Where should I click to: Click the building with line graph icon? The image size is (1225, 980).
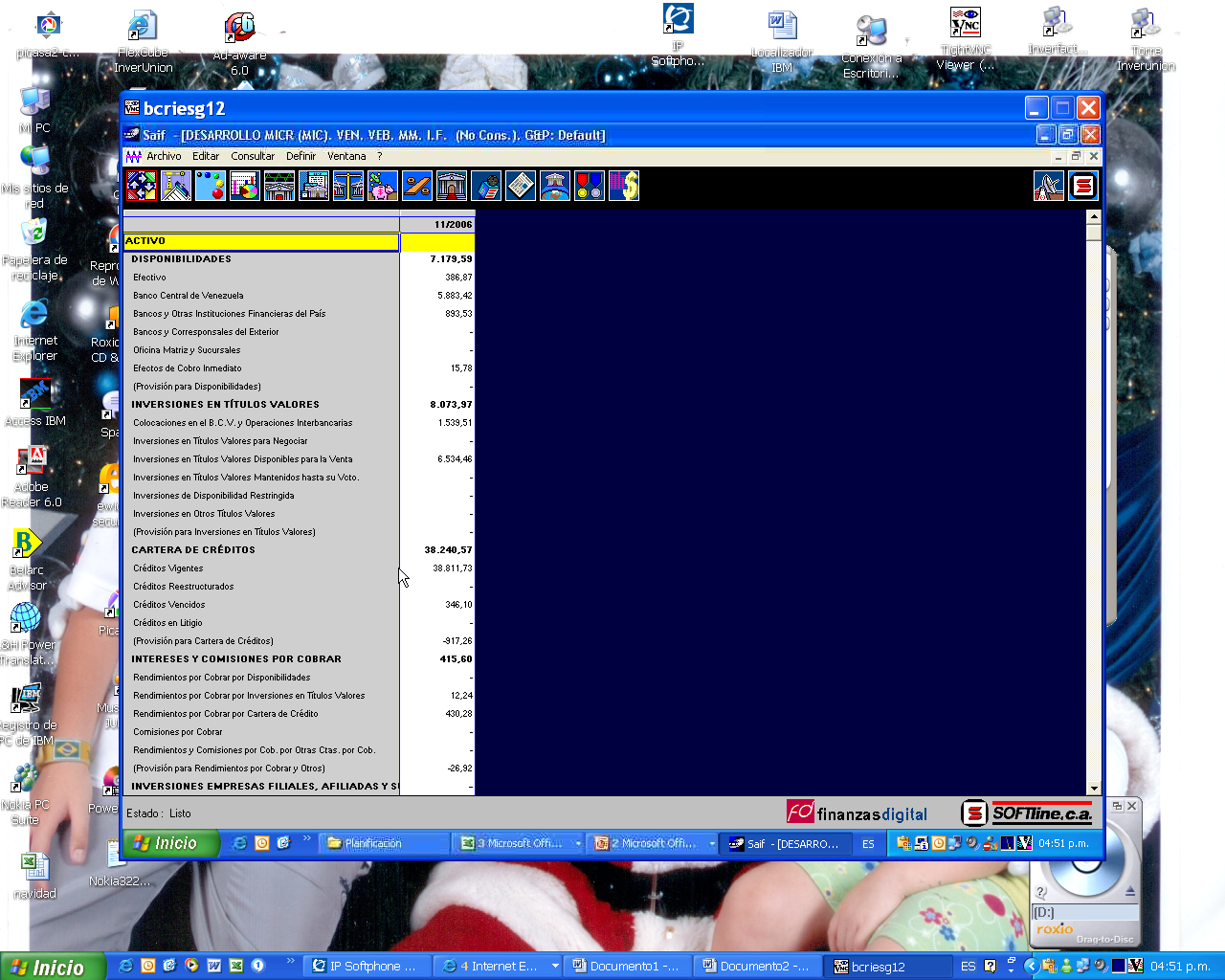click(x=279, y=186)
